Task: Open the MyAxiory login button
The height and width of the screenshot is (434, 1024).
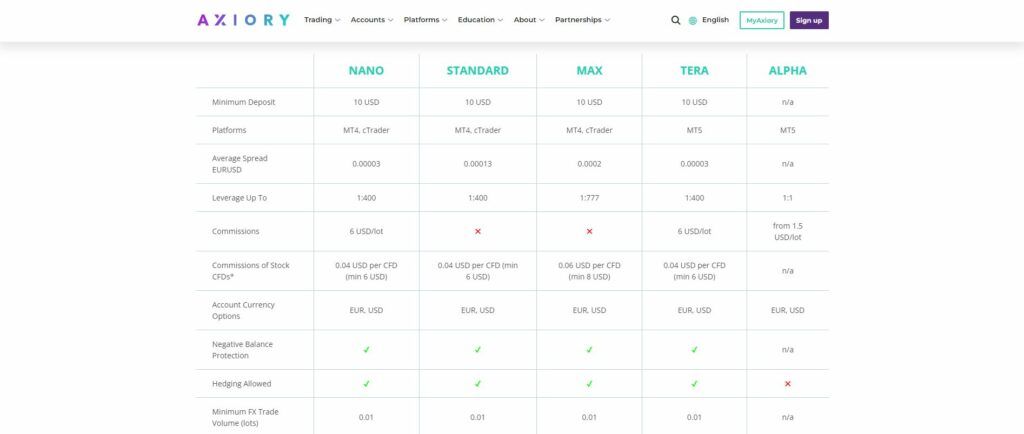Action: tap(761, 20)
